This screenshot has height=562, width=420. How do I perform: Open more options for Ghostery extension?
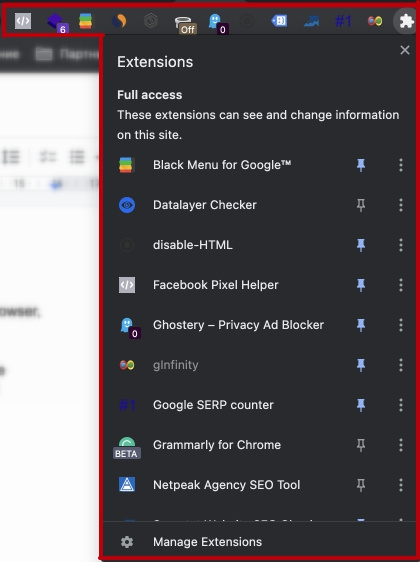pyautogui.click(x=401, y=325)
